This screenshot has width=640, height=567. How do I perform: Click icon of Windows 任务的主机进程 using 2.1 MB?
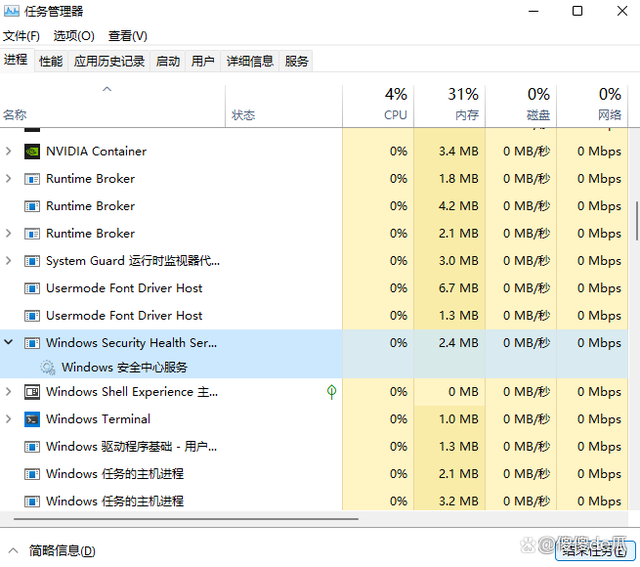(x=32, y=474)
